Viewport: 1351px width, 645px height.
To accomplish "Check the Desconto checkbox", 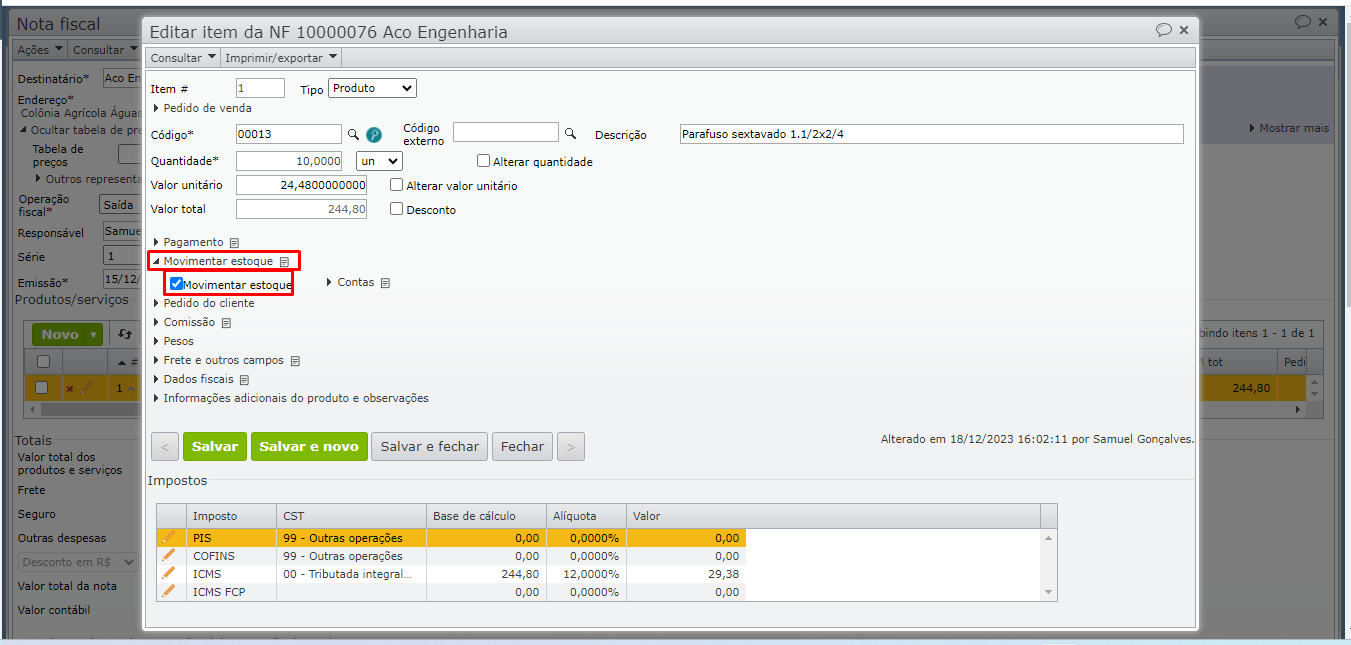I will coord(397,209).
